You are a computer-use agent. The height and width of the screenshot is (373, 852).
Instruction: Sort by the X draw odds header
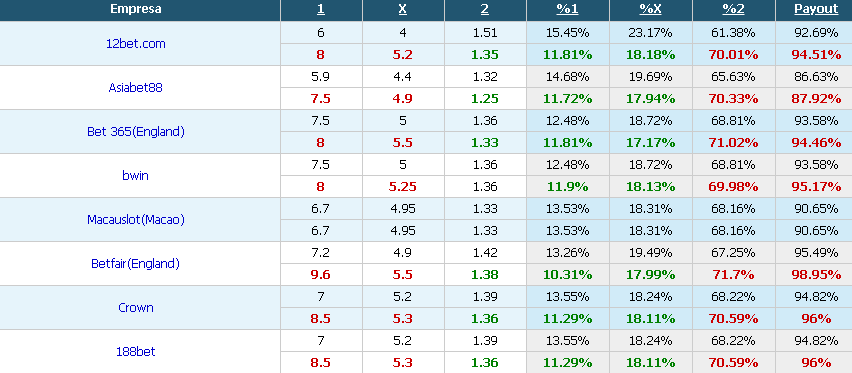click(403, 9)
